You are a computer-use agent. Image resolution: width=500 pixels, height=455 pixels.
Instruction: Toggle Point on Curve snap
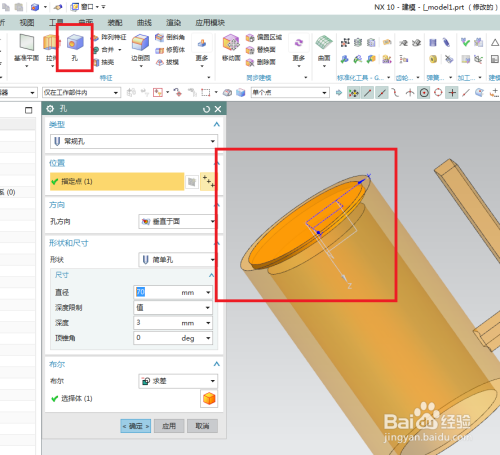pos(466,92)
